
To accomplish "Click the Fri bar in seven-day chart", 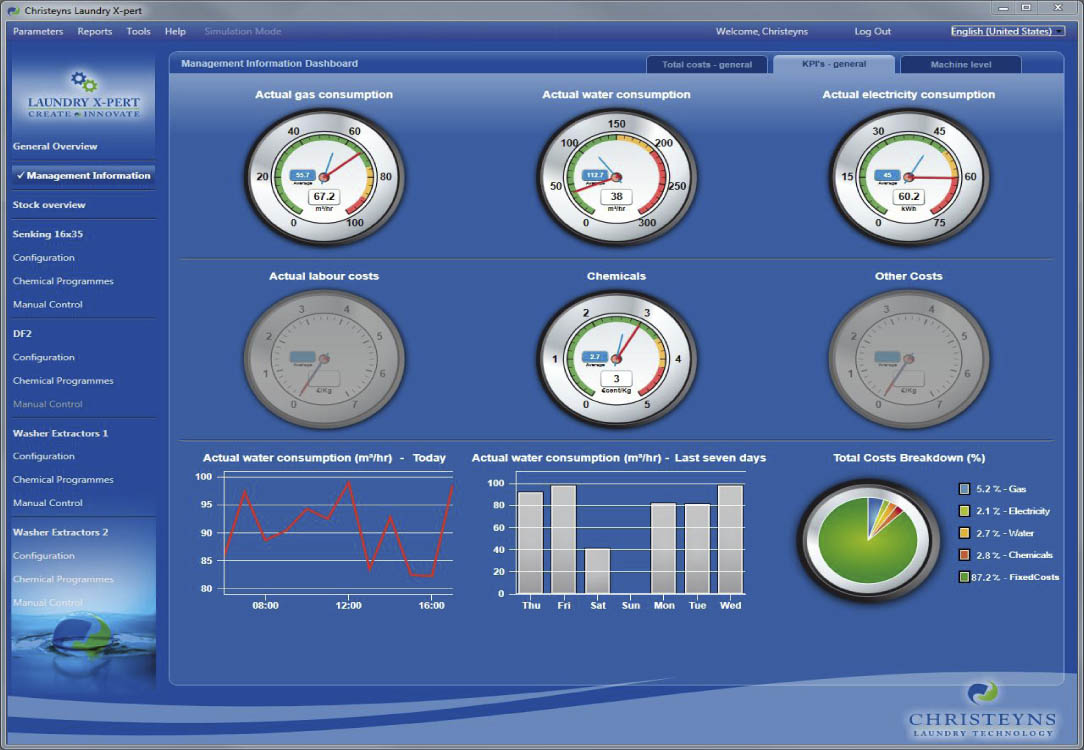I will pos(564,539).
